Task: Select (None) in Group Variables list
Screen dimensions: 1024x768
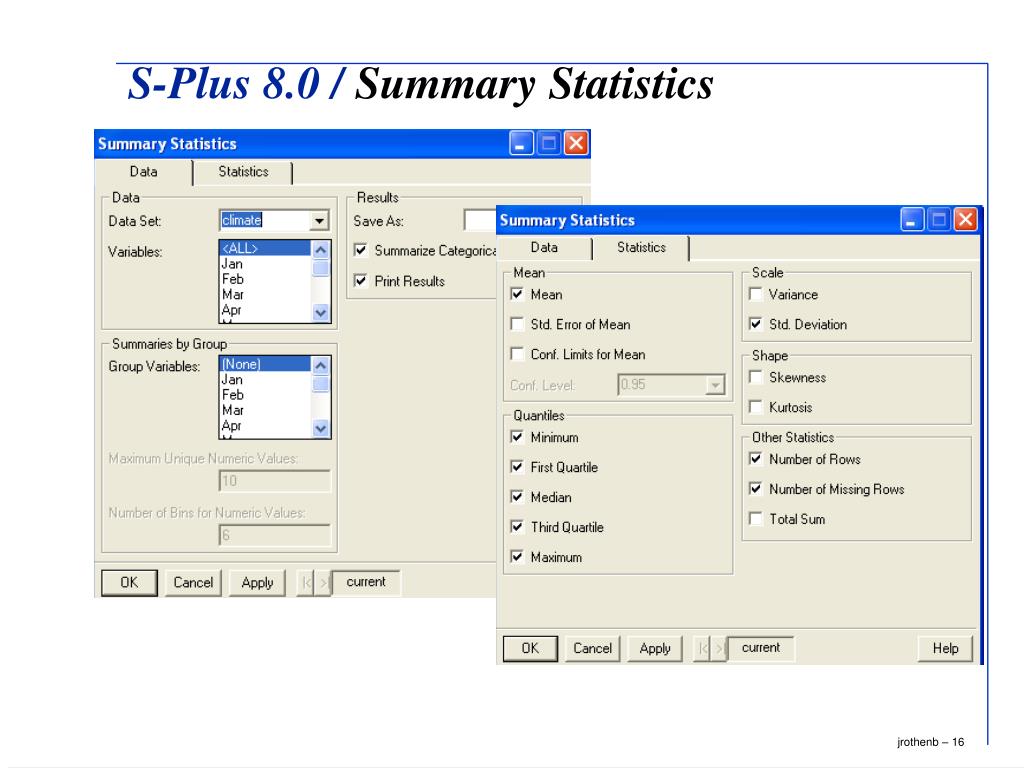Action: coord(265,364)
